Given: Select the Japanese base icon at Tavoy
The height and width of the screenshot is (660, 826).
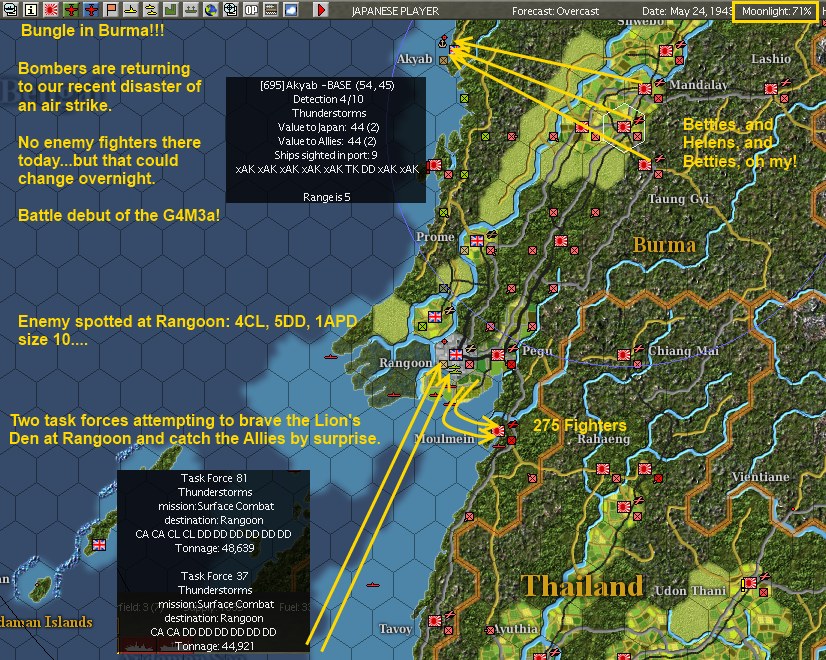Looking at the screenshot, I should tap(435, 621).
